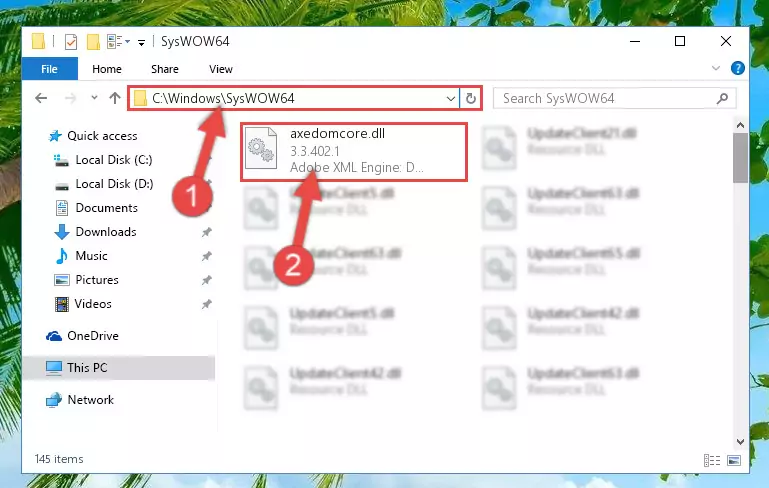
Task: Go back with the Back arrow
Action: click(x=41, y=98)
